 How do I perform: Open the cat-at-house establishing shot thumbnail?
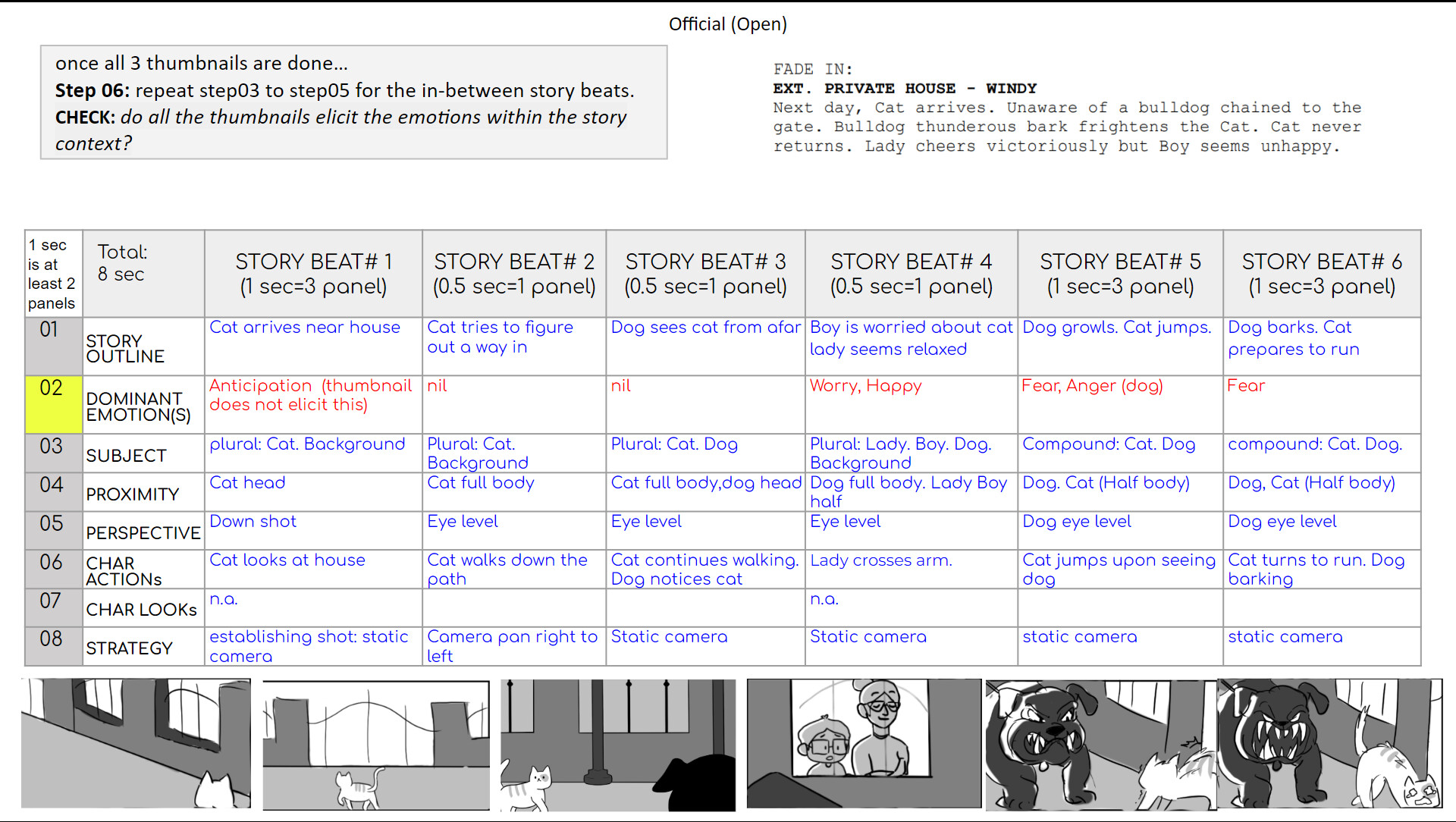click(x=136, y=743)
